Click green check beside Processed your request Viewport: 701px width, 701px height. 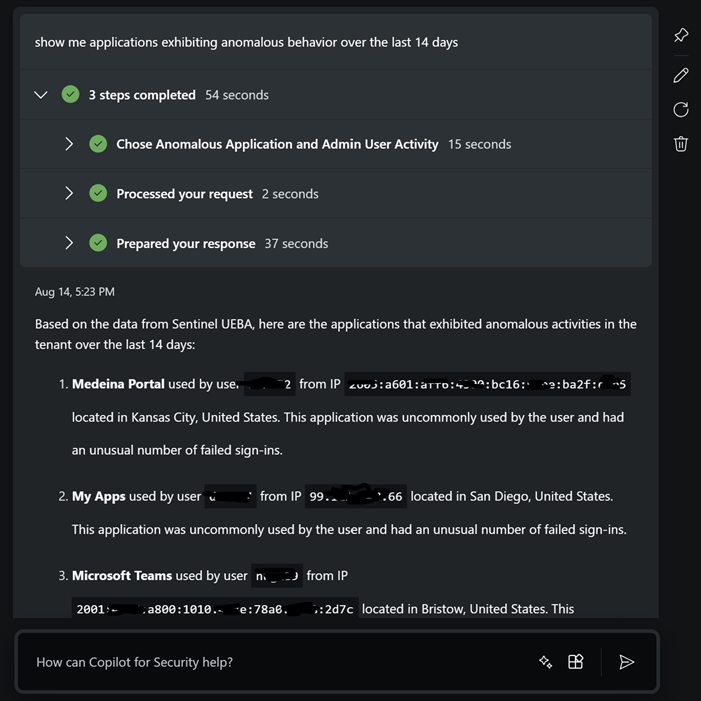click(x=98, y=194)
